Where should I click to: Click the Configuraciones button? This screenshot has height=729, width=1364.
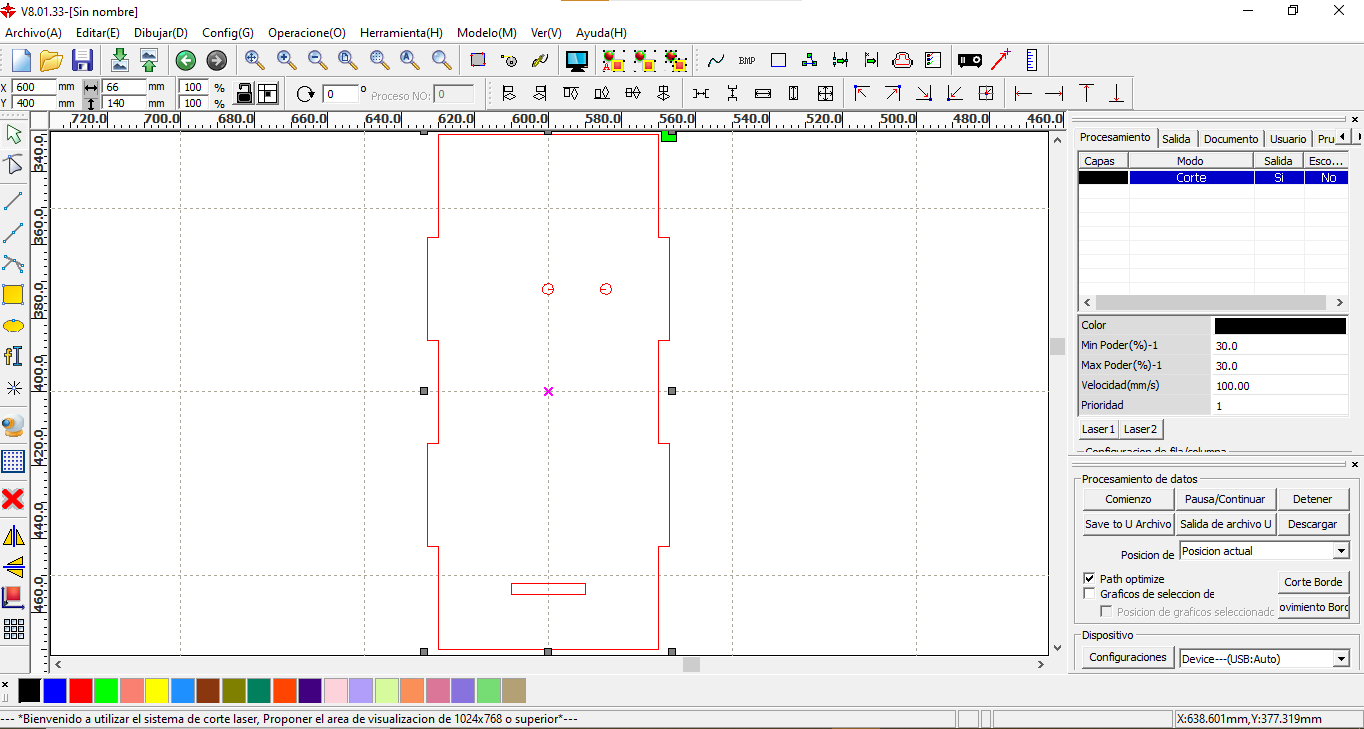click(x=1128, y=657)
